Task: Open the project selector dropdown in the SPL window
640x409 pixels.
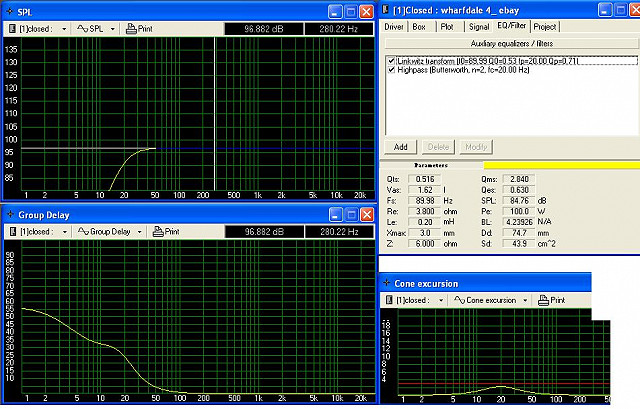Action: [x=64, y=29]
